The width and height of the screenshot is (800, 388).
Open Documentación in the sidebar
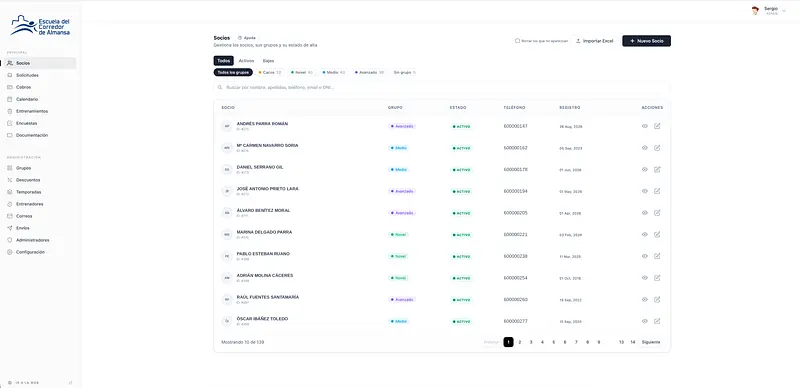tap(41, 135)
